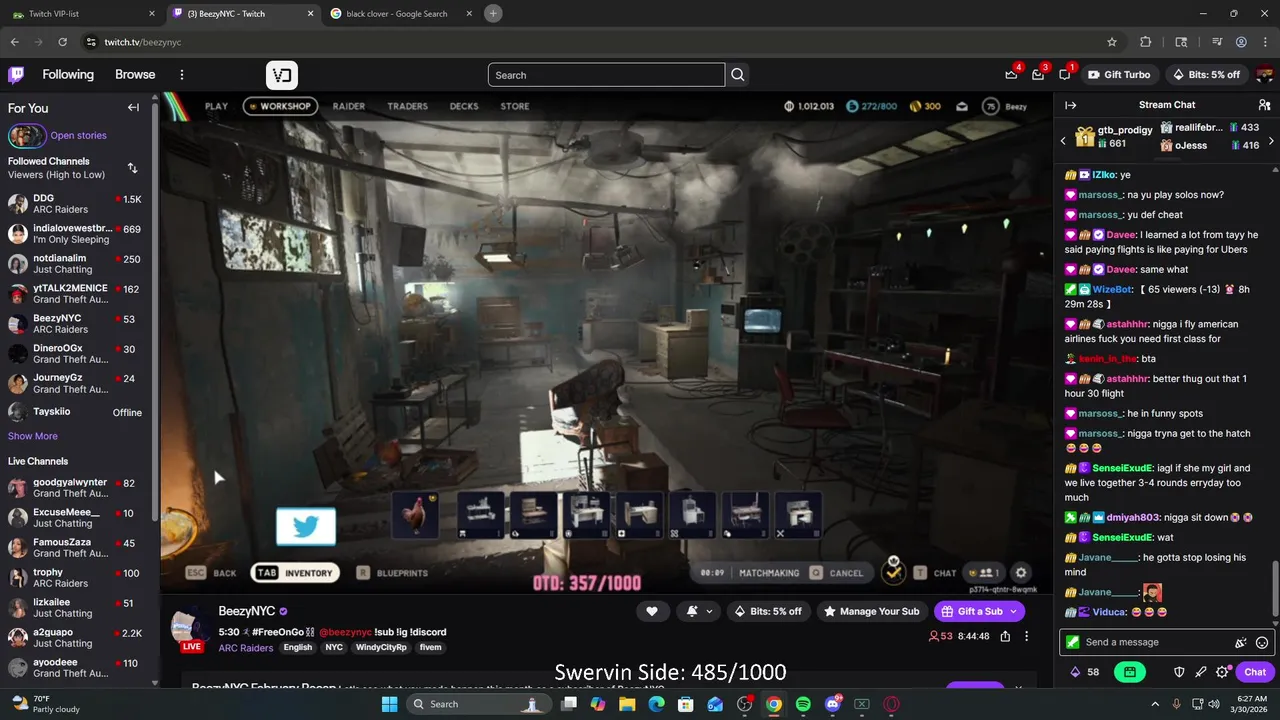The image size is (1280, 720).
Task: Go to the Browse page
Action: pyautogui.click(x=135, y=75)
